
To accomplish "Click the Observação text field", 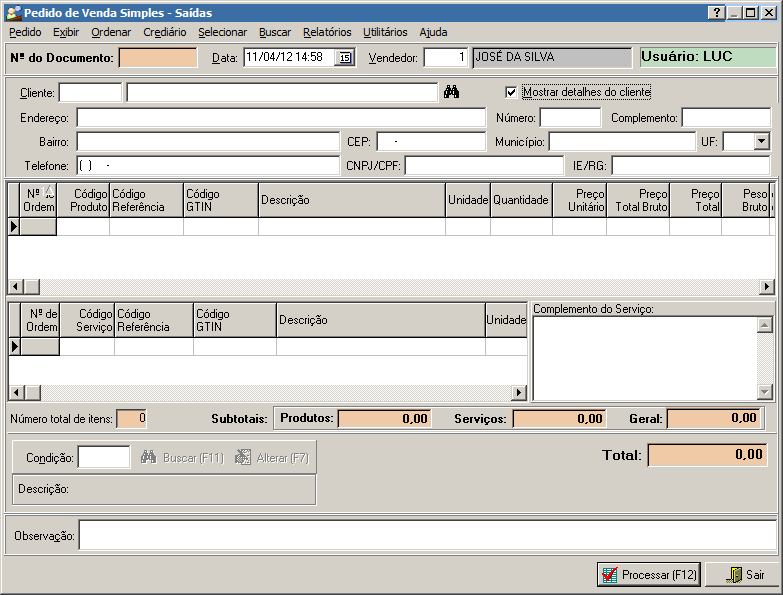I will tap(426, 536).
